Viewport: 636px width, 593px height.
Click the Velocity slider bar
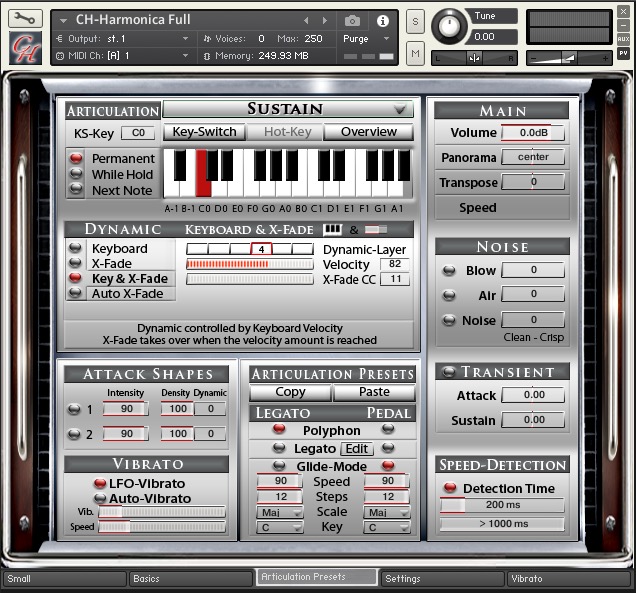pyautogui.click(x=249, y=264)
